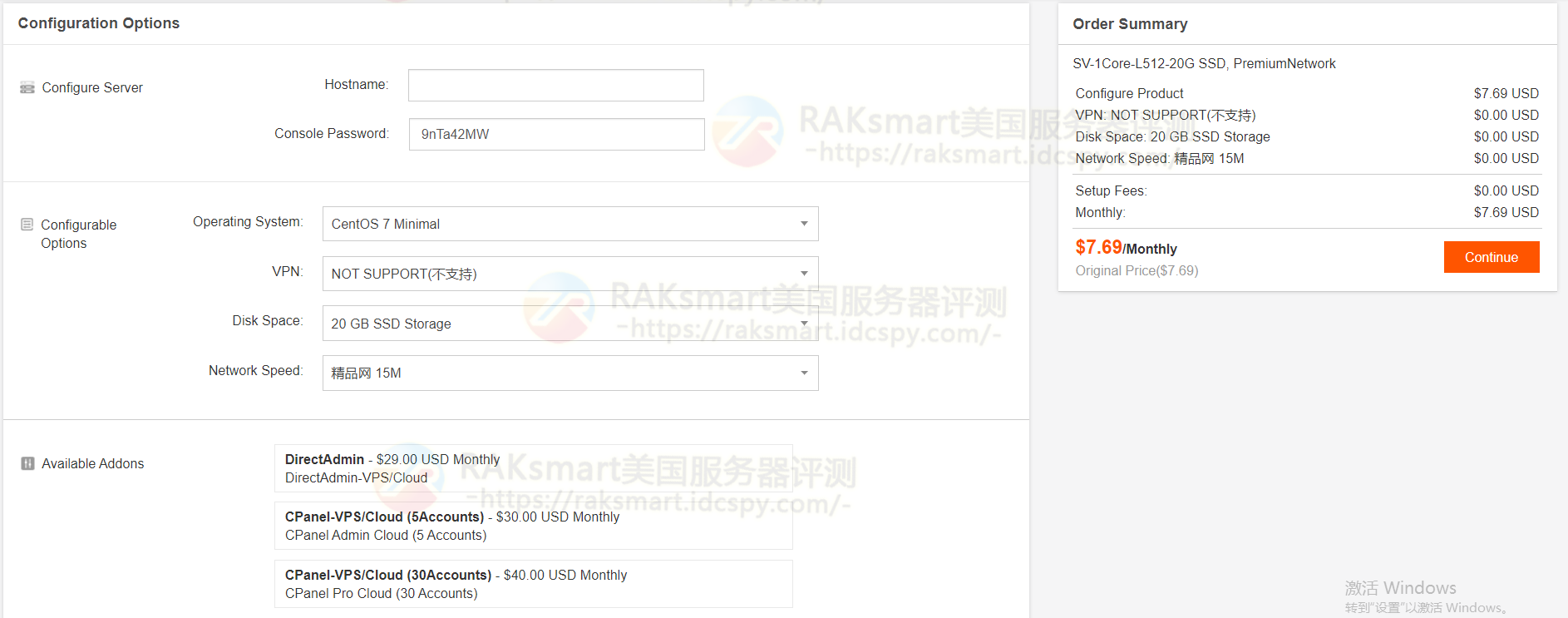This screenshot has width=1568, height=618.
Task: Click the VPN: NOT SUPPORT summary line
Action: coord(1165,115)
